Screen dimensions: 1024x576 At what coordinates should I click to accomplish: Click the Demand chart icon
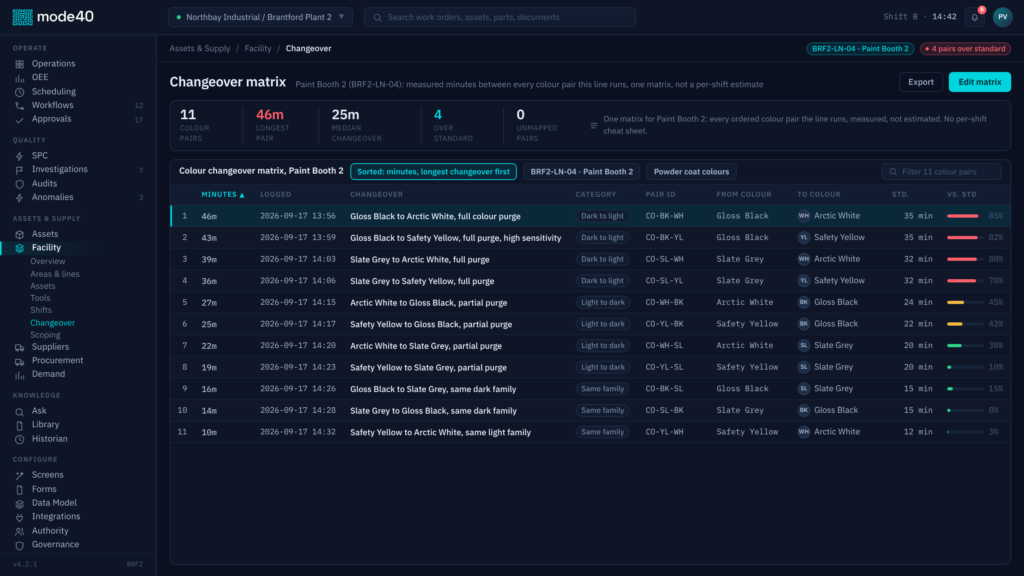tap(20, 375)
